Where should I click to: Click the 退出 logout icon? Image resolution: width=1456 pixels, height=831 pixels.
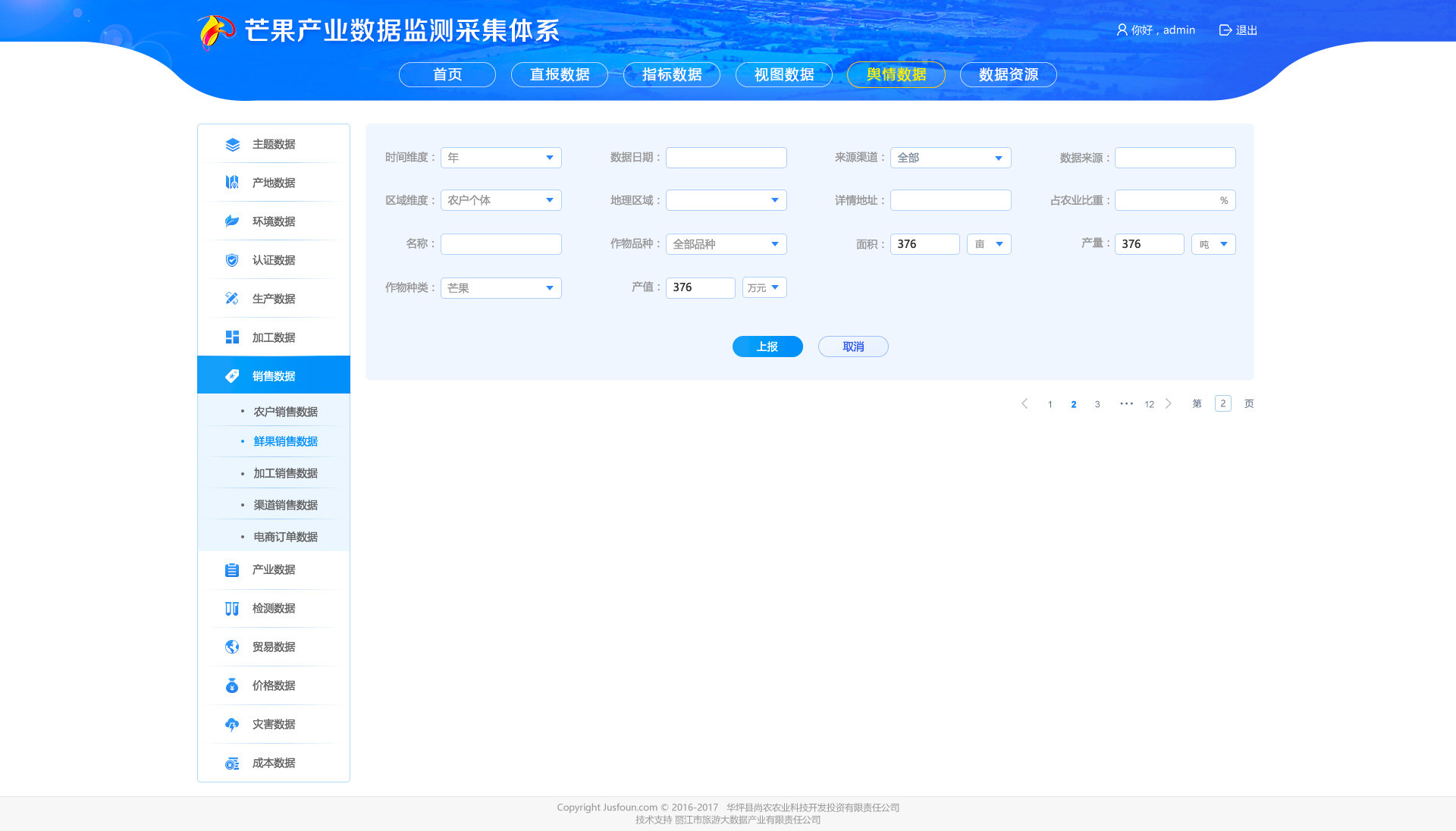pyautogui.click(x=1225, y=30)
